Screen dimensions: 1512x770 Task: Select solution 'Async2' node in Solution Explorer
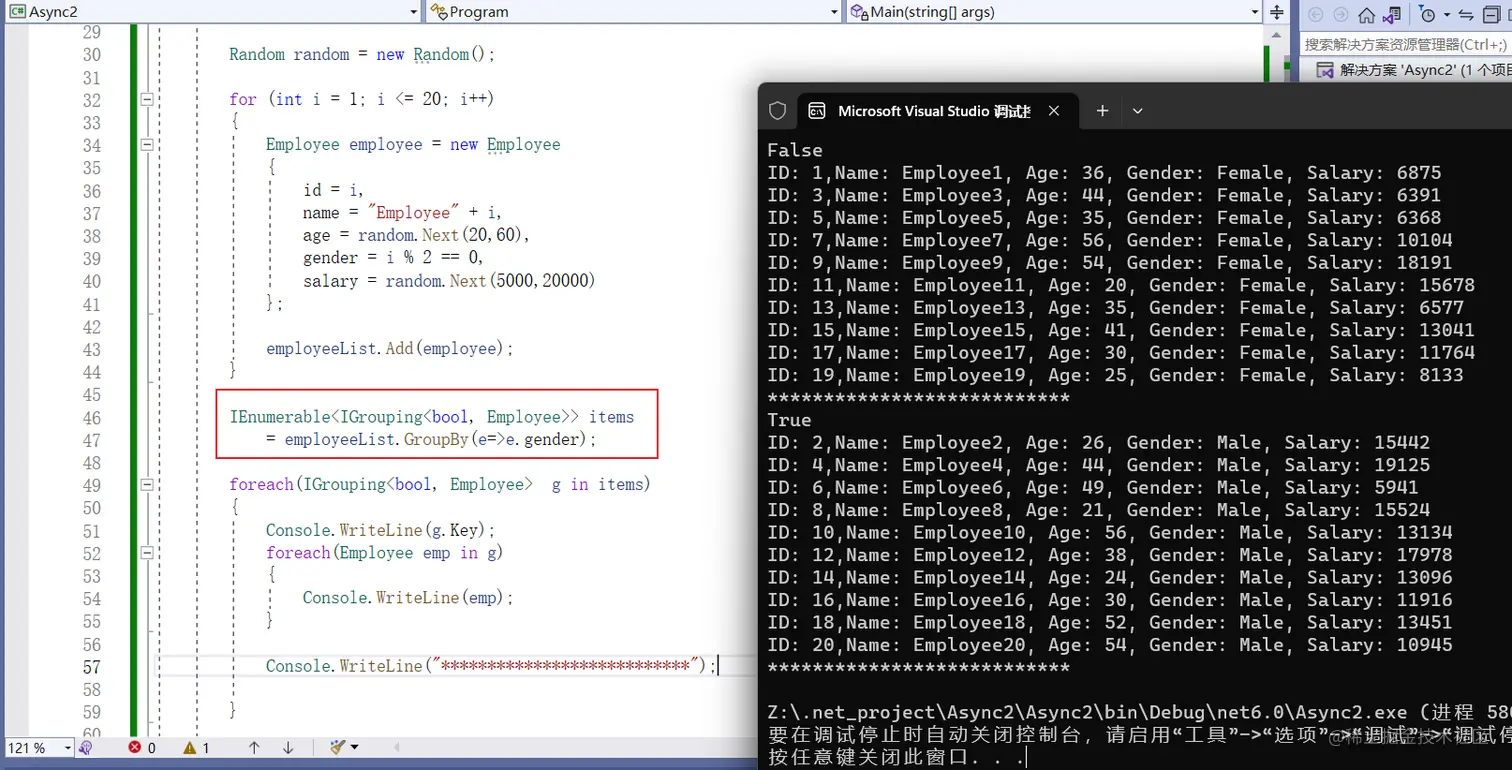pyautogui.click(x=1412, y=70)
